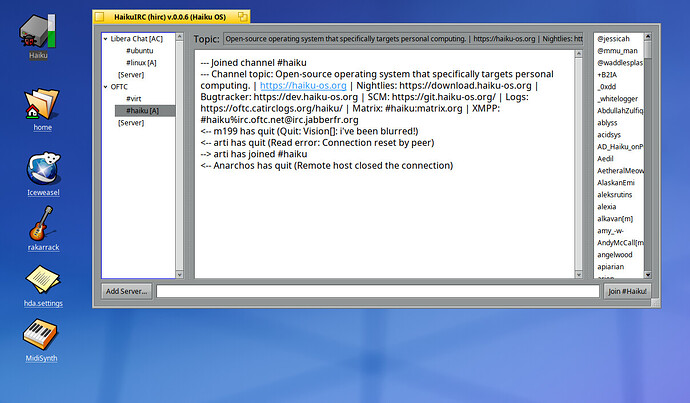The image size is (690, 403).
Task: Launch the rakarrack guitar icon
Action: coord(43,224)
